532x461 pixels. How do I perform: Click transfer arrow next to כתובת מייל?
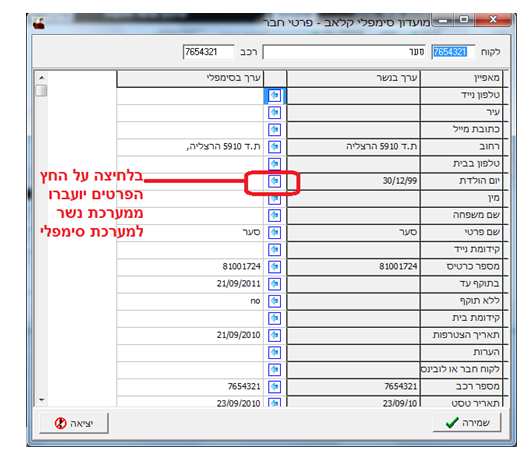[274, 130]
